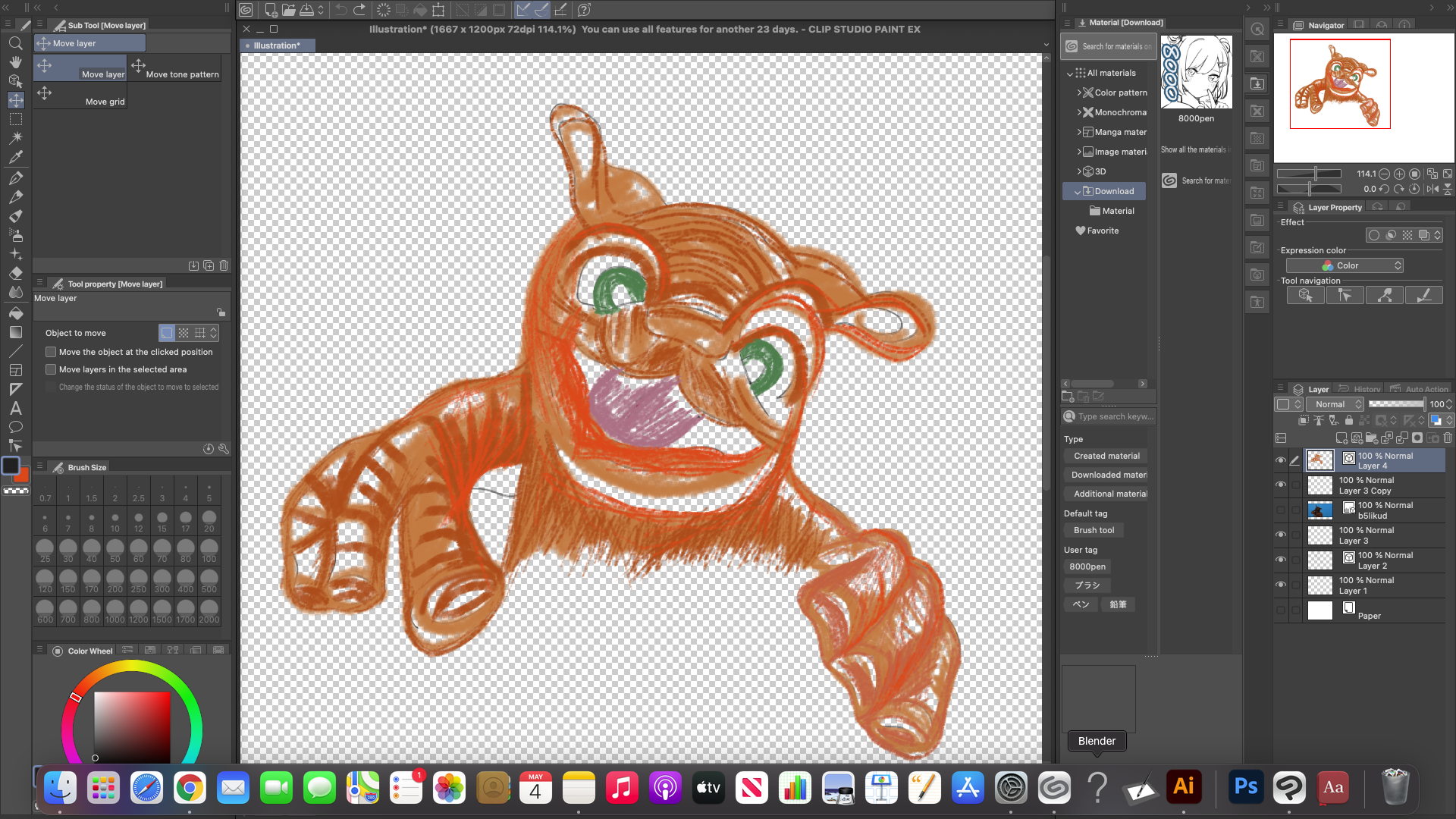Filter by Downloaded material
The image size is (1456, 819).
[1106, 475]
